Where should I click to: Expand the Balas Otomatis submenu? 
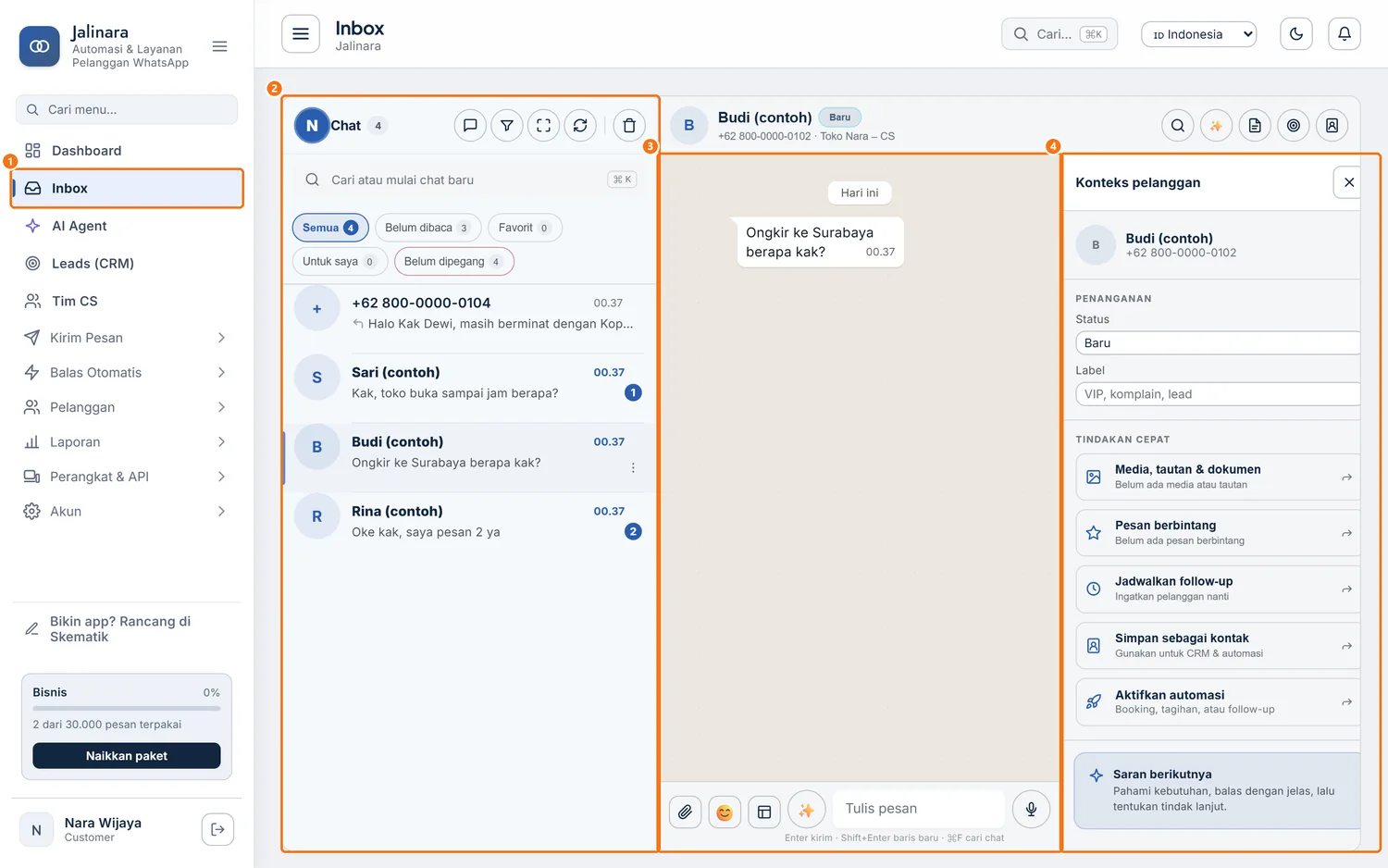pyautogui.click(x=125, y=372)
